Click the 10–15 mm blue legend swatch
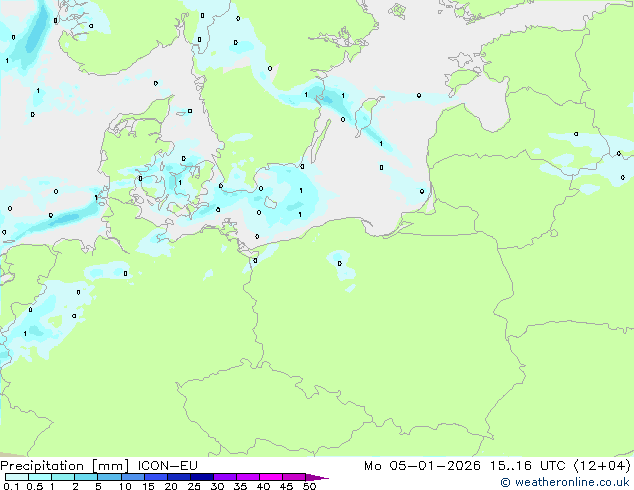Viewport: 634px width, 490px height. tap(133, 477)
